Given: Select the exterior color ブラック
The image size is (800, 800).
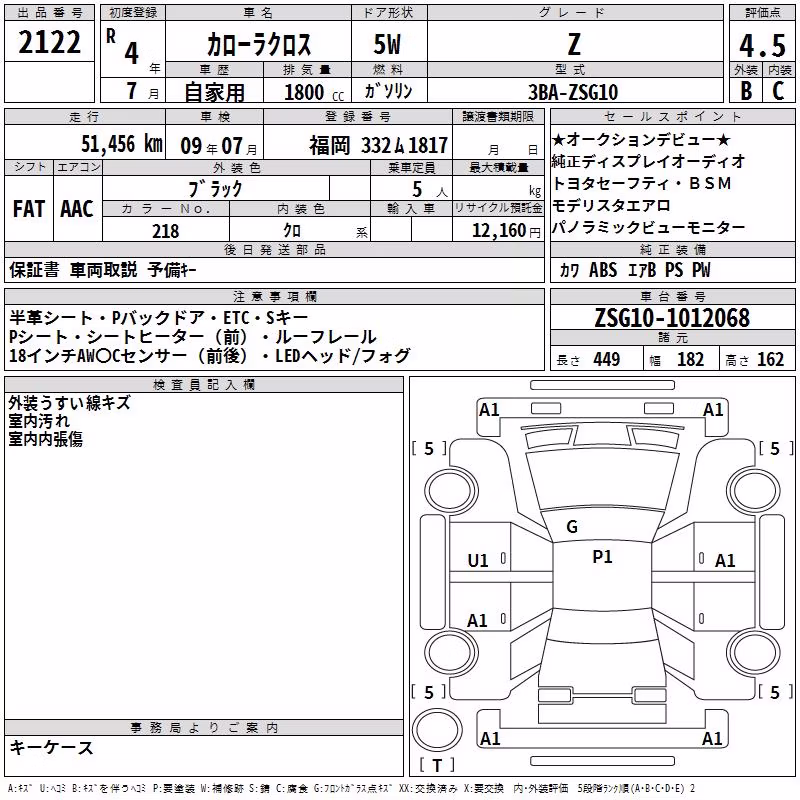Looking at the screenshot, I should [216, 189].
